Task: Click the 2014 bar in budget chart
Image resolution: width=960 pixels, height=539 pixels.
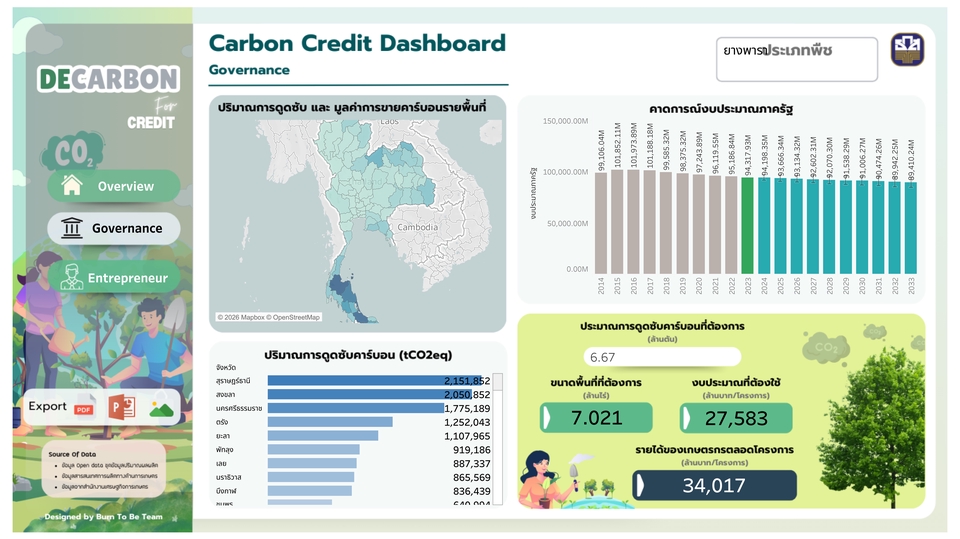Action: (601, 220)
